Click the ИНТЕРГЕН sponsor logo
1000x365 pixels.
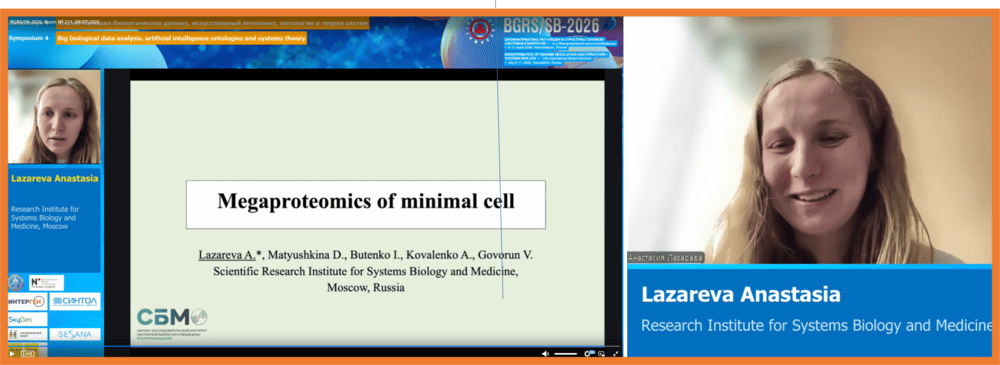(27, 301)
